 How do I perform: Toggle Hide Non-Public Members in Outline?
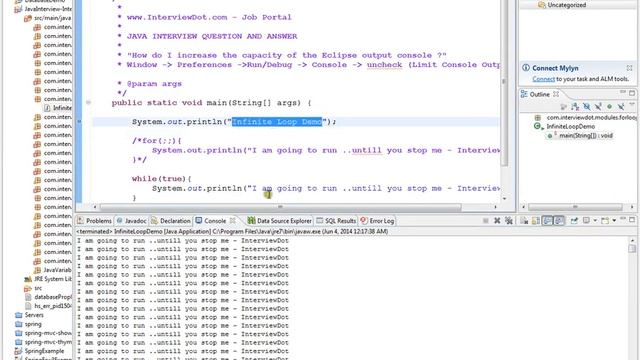point(609,107)
